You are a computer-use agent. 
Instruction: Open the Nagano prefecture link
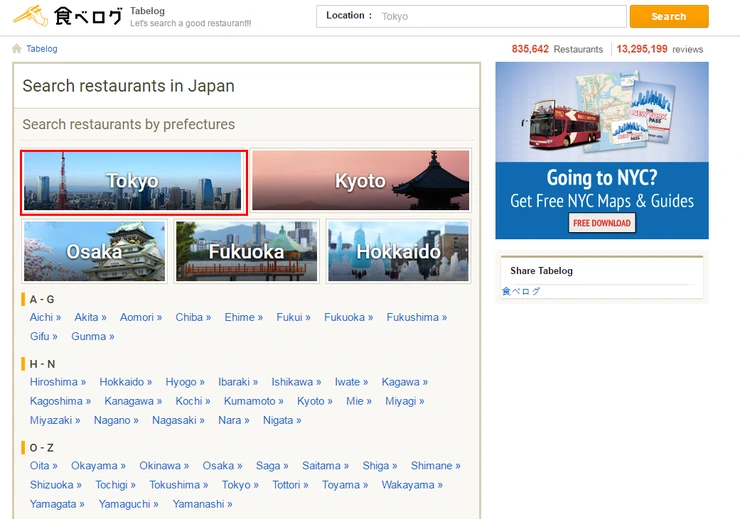tap(116, 420)
